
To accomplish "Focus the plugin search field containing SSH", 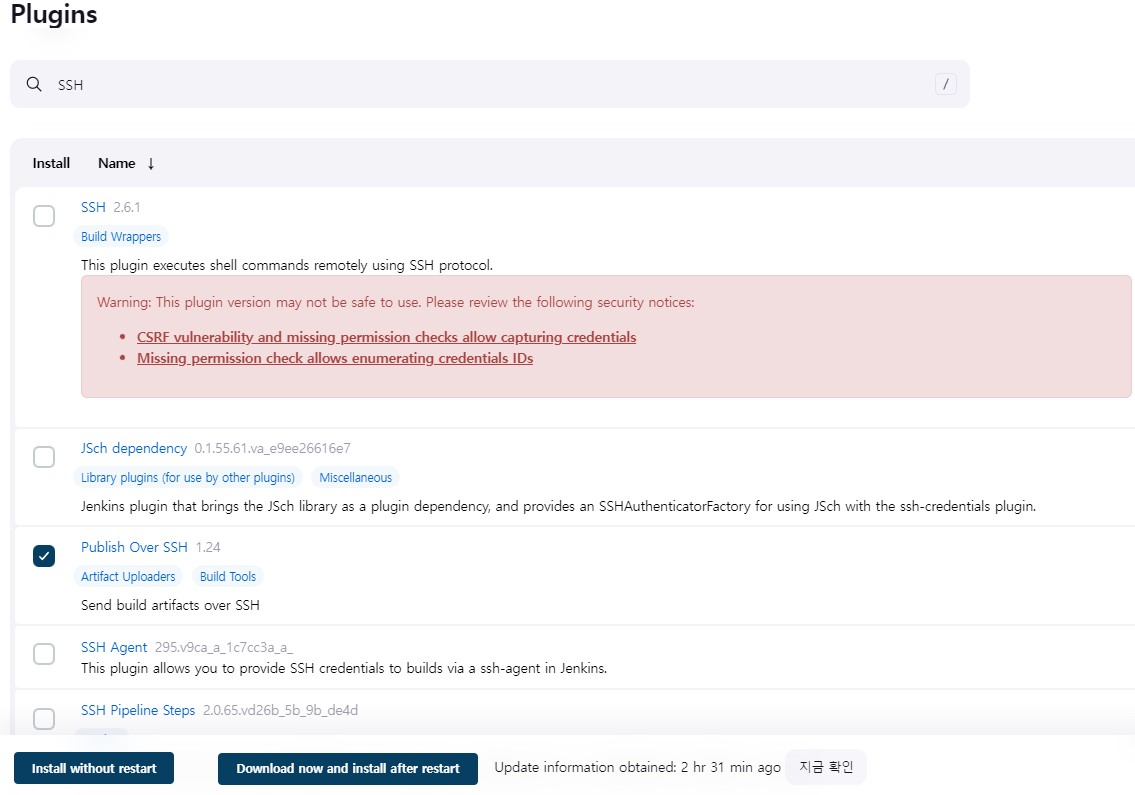I will (x=489, y=84).
